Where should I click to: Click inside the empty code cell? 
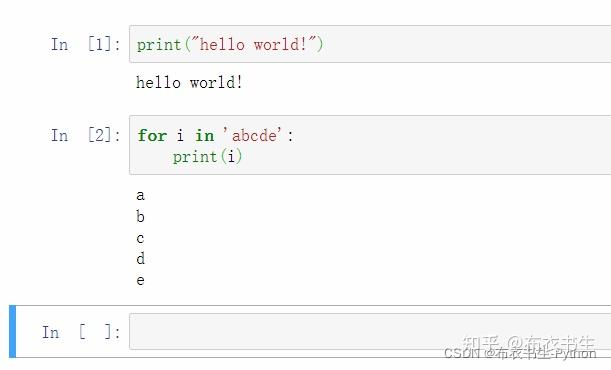pos(370,331)
